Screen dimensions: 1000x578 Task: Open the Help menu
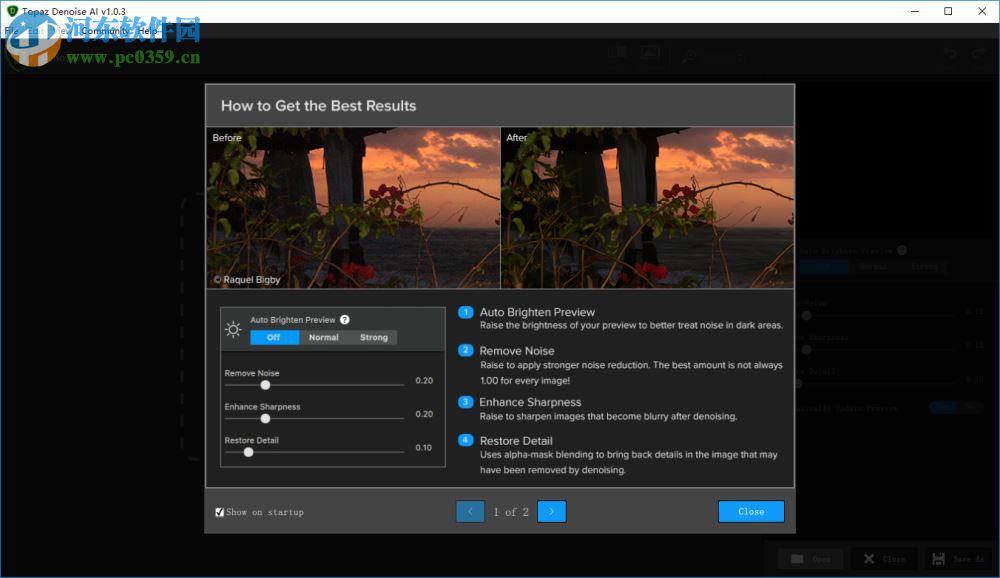[x=147, y=31]
